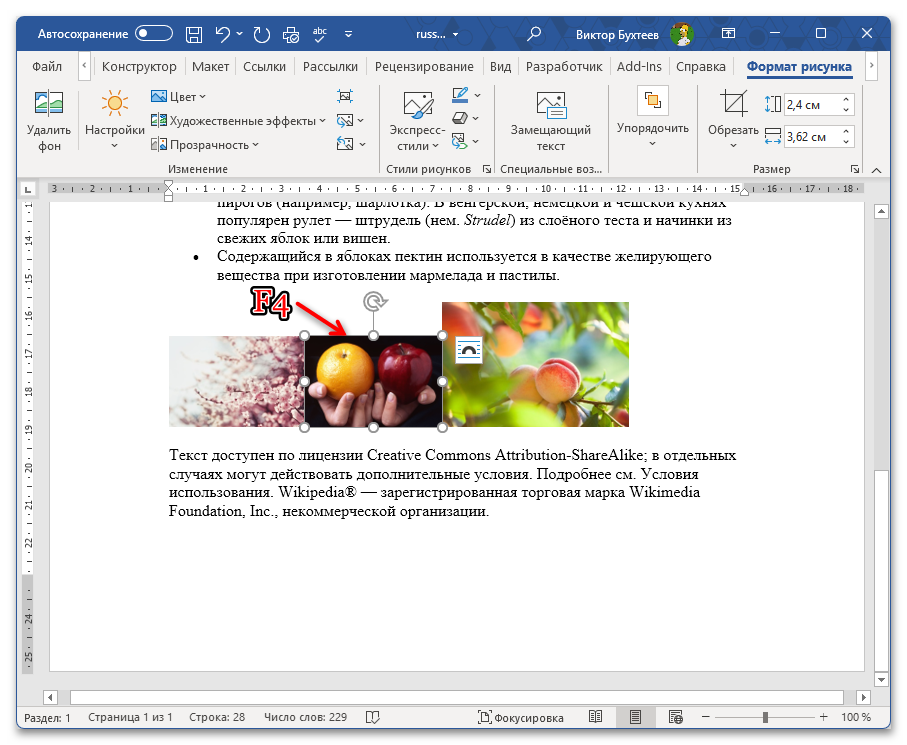The height and width of the screenshot is (745, 907).
Task: Click the proofing book icon in status bar
Action: [x=373, y=717]
